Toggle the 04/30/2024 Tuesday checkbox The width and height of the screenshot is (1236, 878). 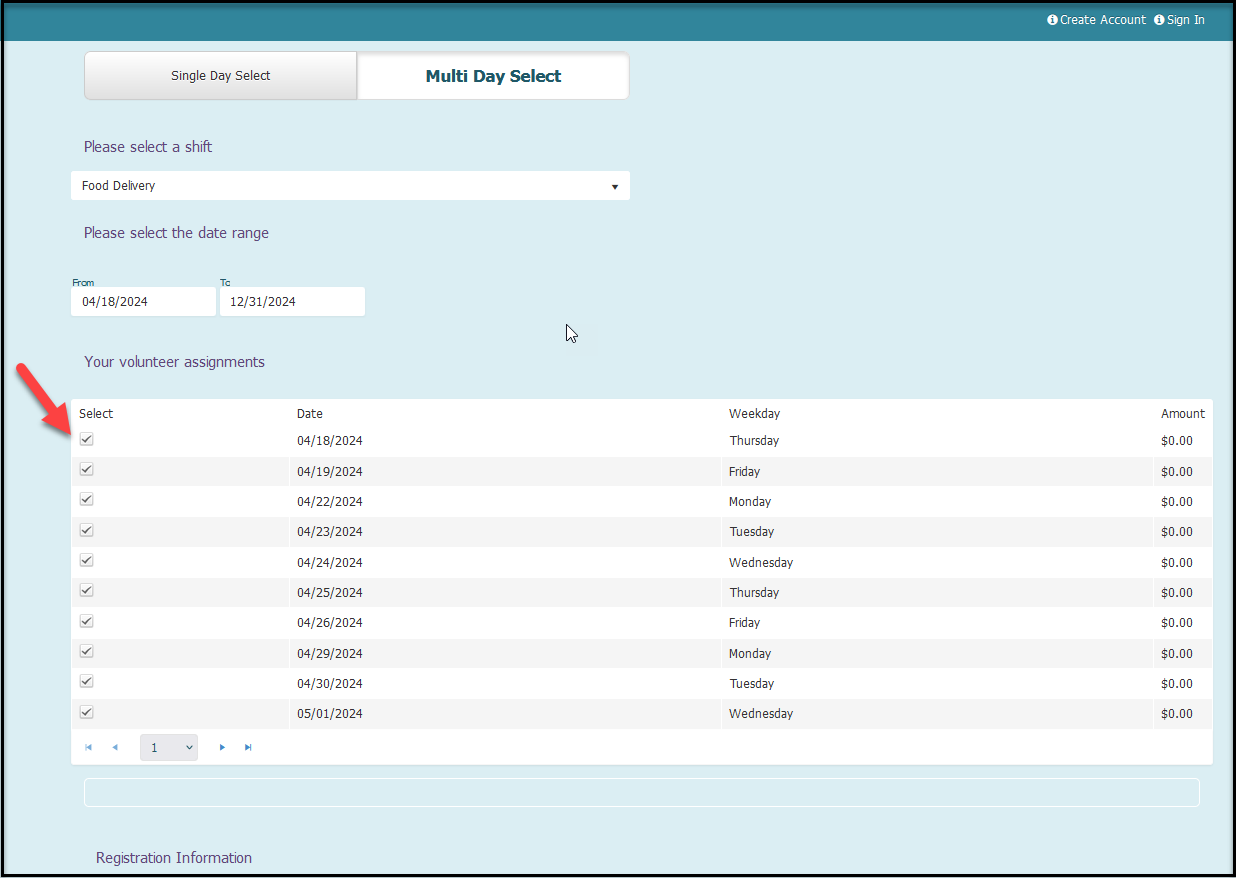(x=87, y=681)
